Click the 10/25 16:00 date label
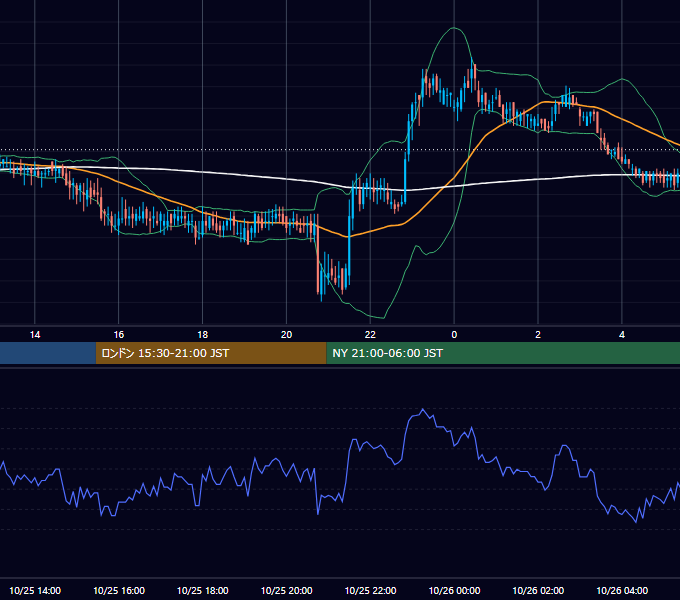 tap(119, 590)
